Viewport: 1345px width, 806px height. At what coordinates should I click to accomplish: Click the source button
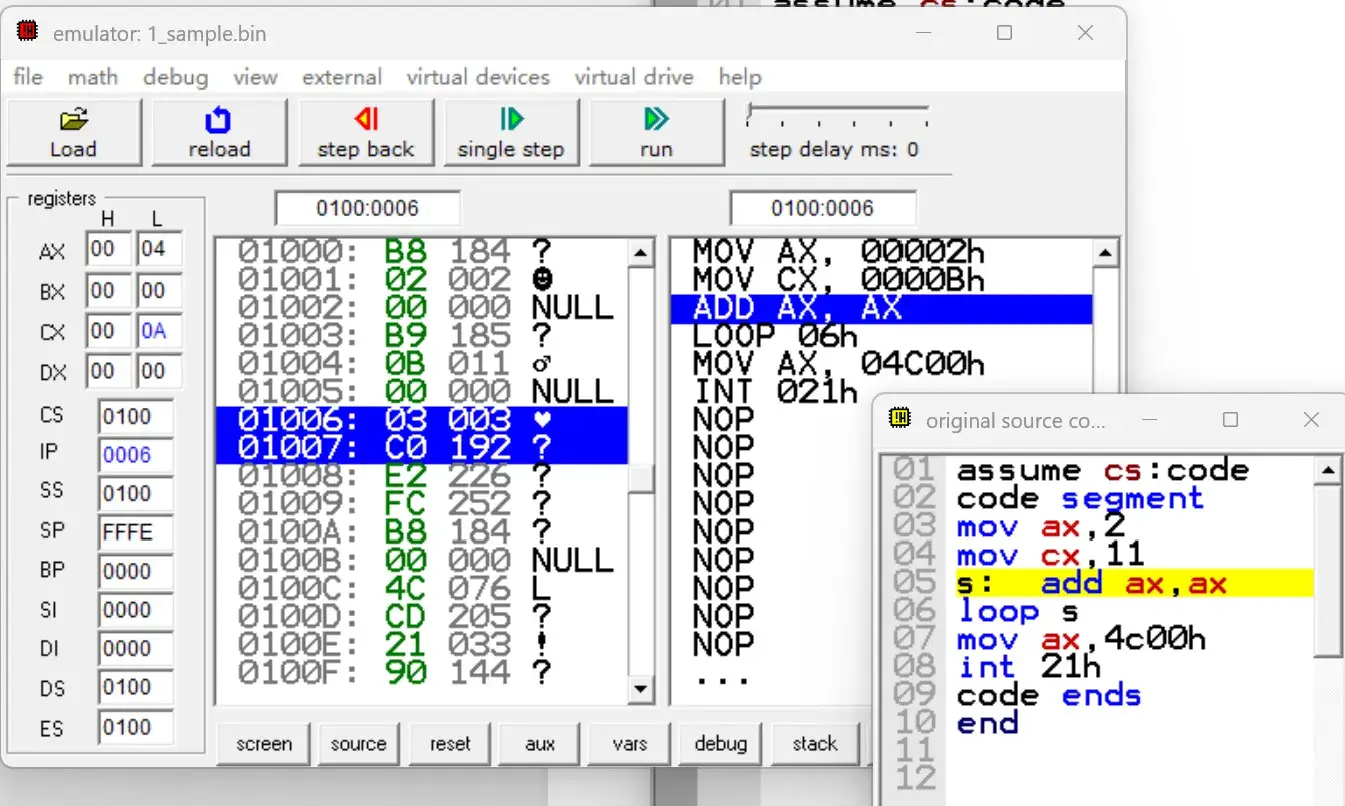click(x=358, y=744)
